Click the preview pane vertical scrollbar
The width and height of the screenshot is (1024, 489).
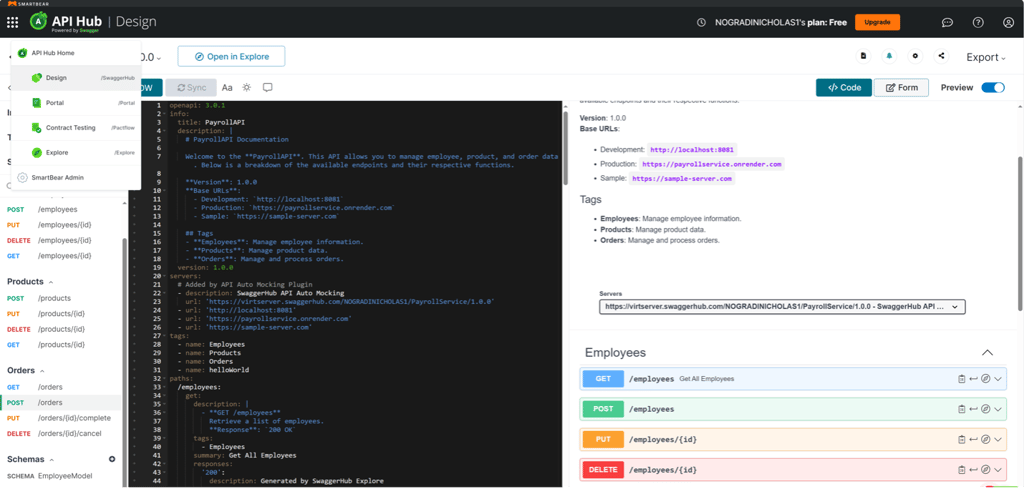(1020, 232)
